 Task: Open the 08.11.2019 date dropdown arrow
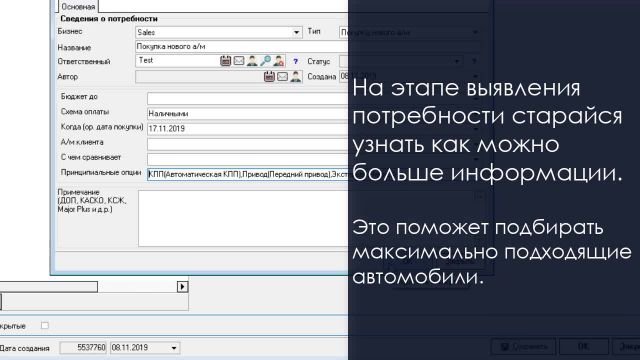(174, 348)
